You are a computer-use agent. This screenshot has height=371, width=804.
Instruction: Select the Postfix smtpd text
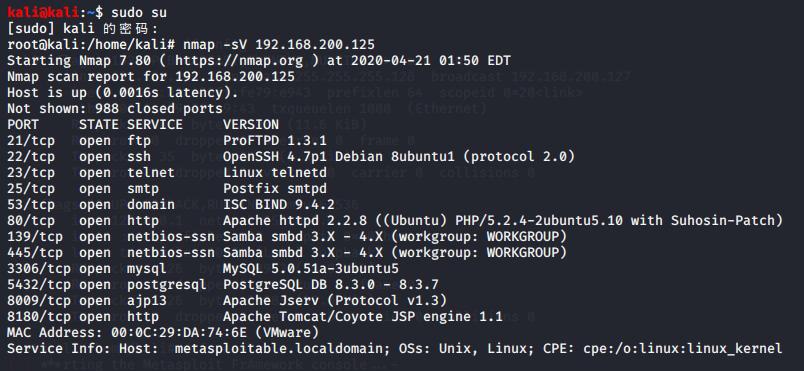coord(275,189)
